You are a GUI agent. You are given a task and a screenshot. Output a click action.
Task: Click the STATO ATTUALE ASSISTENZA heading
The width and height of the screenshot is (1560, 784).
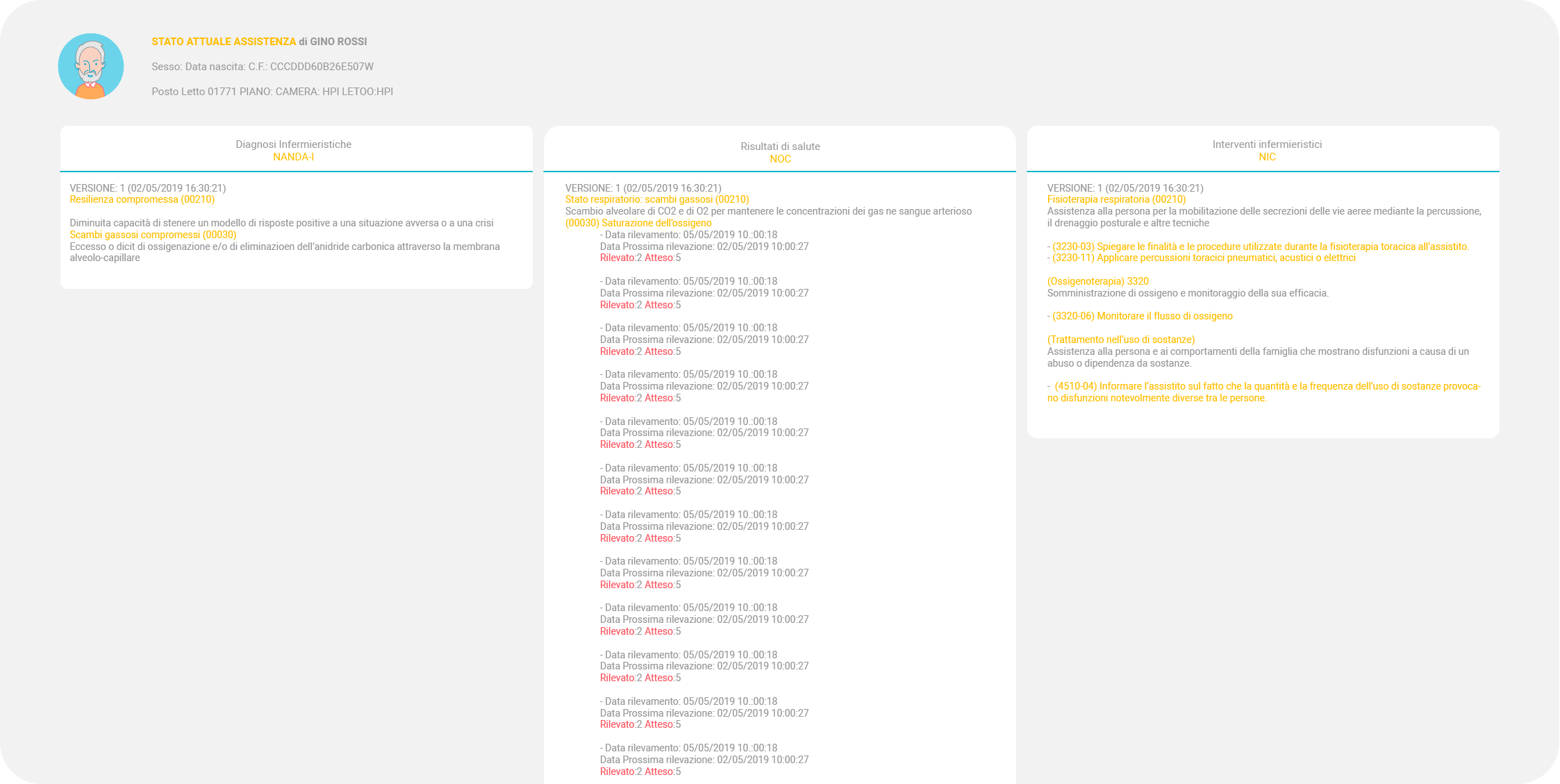pos(224,42)
